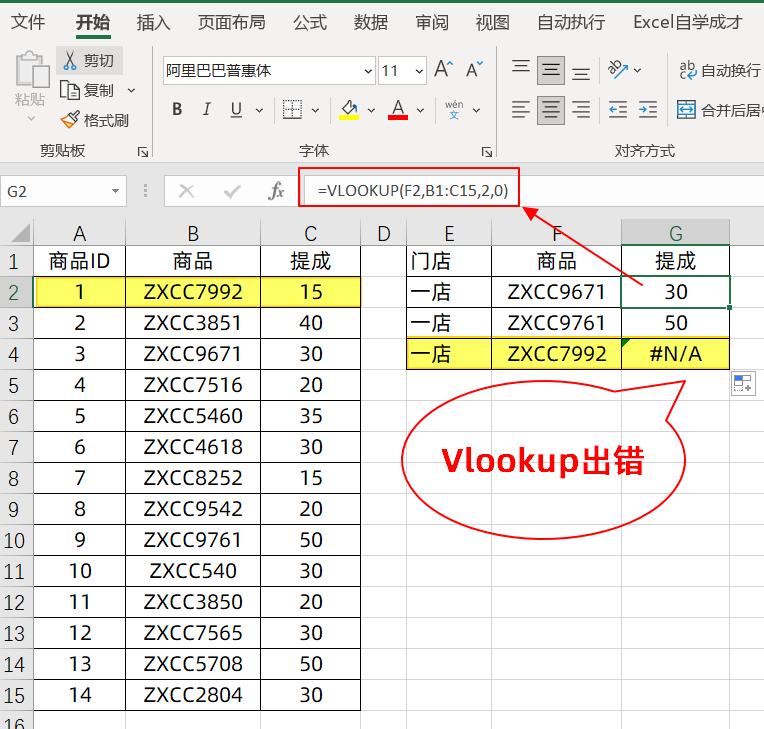Expand the phonetic guide options arrow

(x=477, y=111)
